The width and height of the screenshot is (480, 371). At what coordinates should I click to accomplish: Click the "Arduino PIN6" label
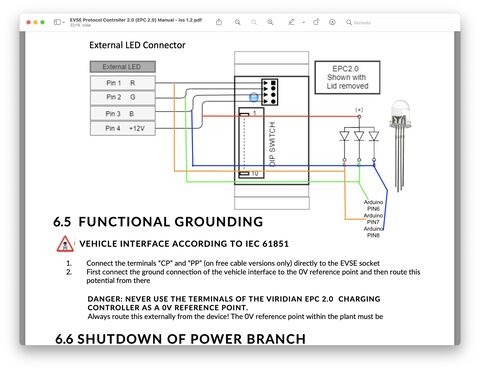(x=373, y=205)
